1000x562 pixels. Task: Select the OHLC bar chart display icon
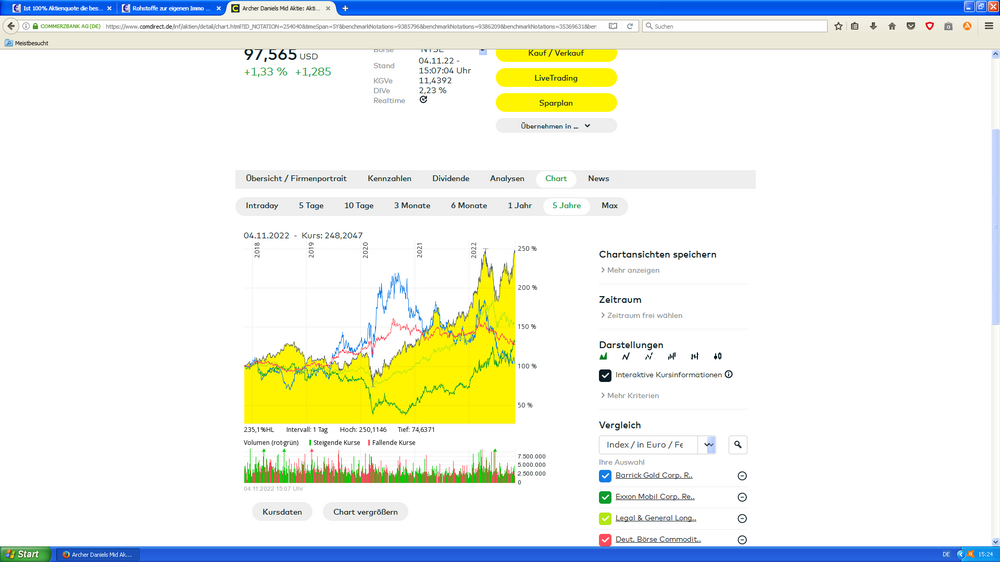(695, 357)
